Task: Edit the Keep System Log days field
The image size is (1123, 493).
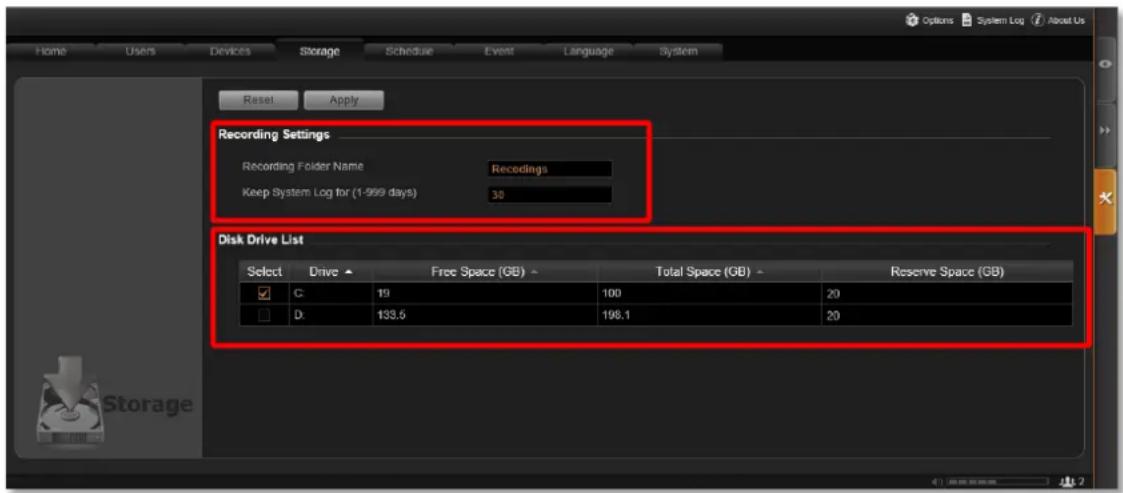Action: click(550, 194)
